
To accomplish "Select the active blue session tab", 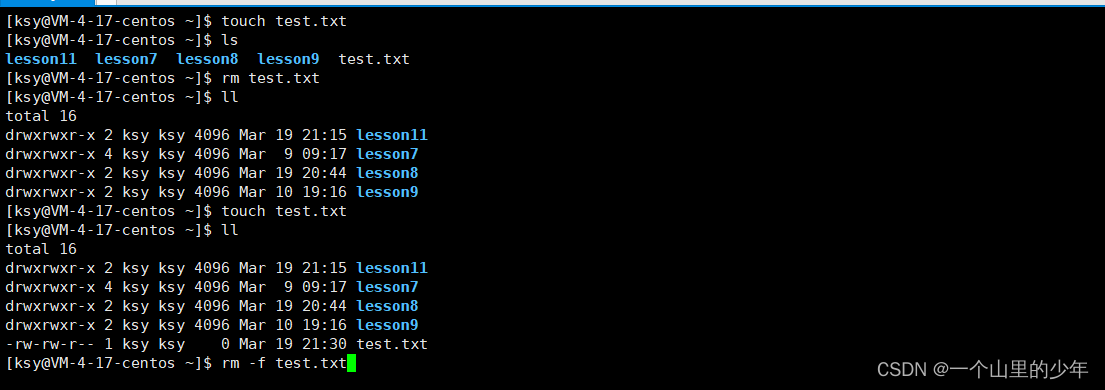I will click(x=47, y=2).
